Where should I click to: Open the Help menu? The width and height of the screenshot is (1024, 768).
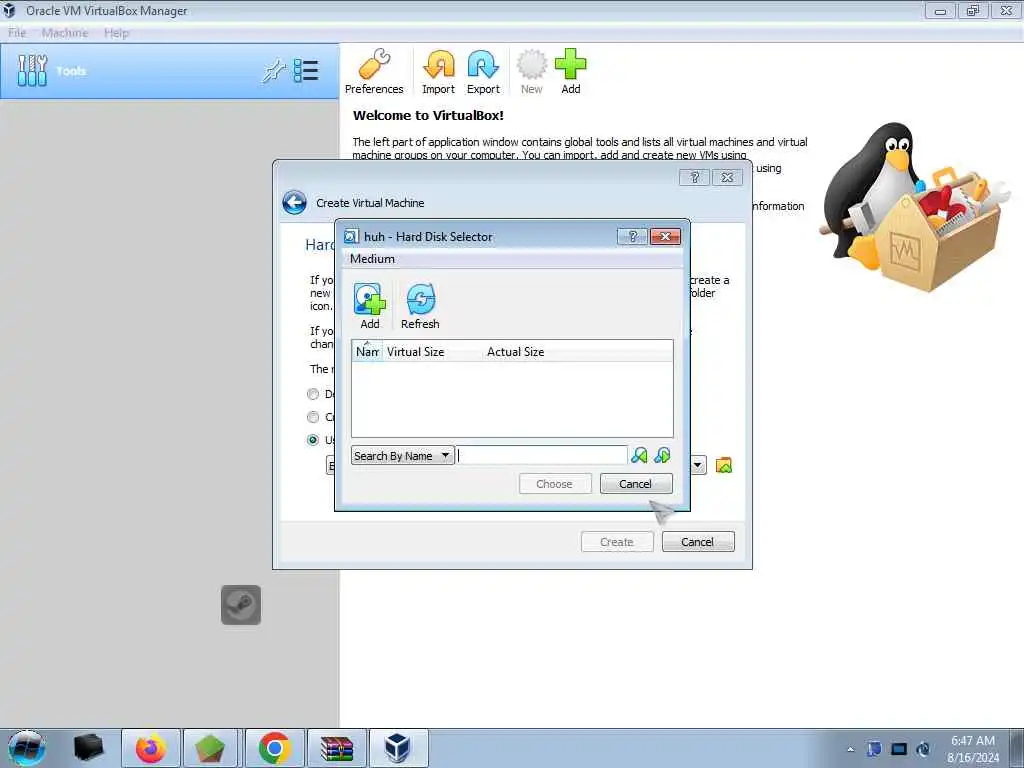click(x=116, y=33)
